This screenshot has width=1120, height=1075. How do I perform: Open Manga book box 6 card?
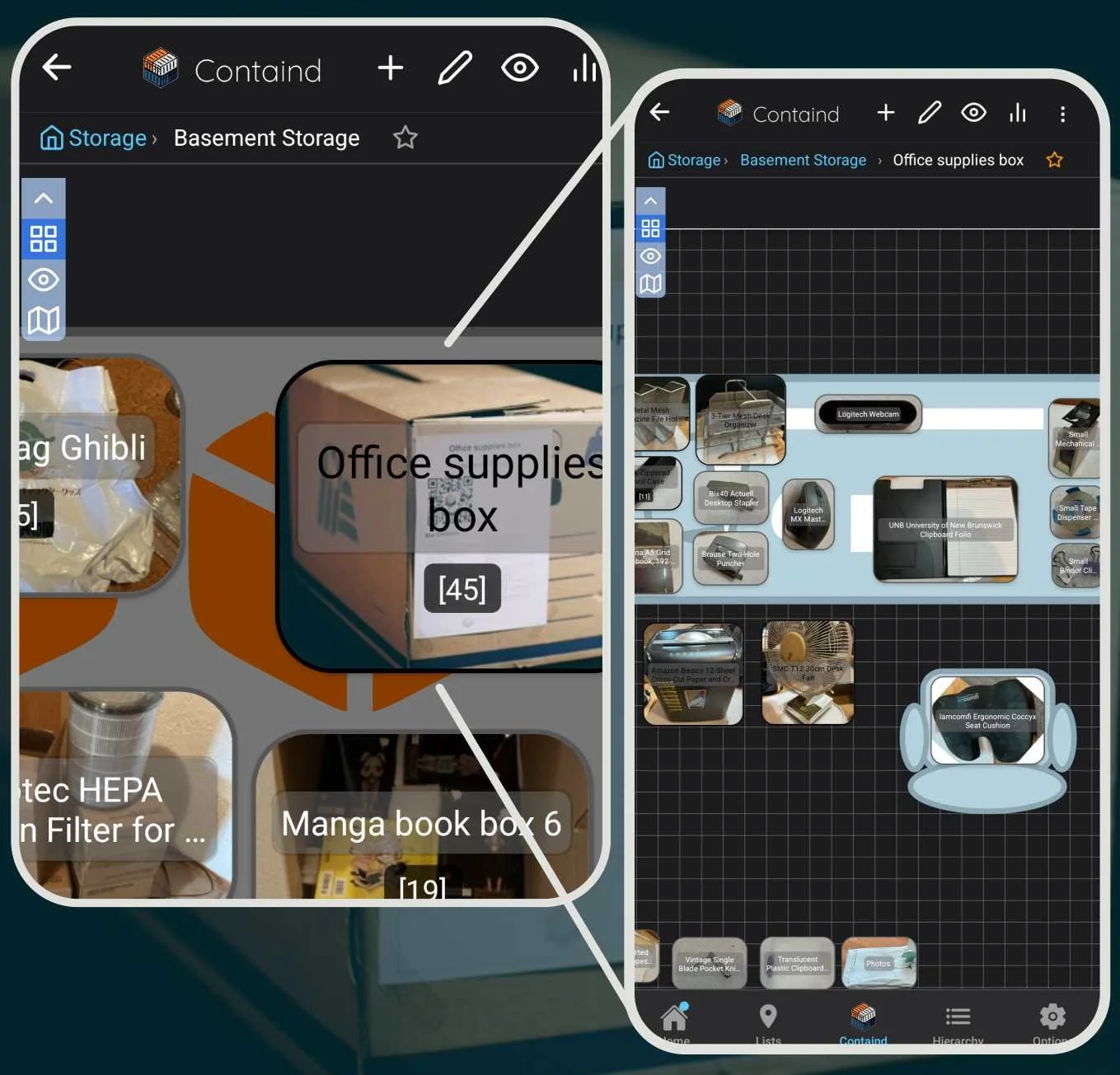(422, 816)
